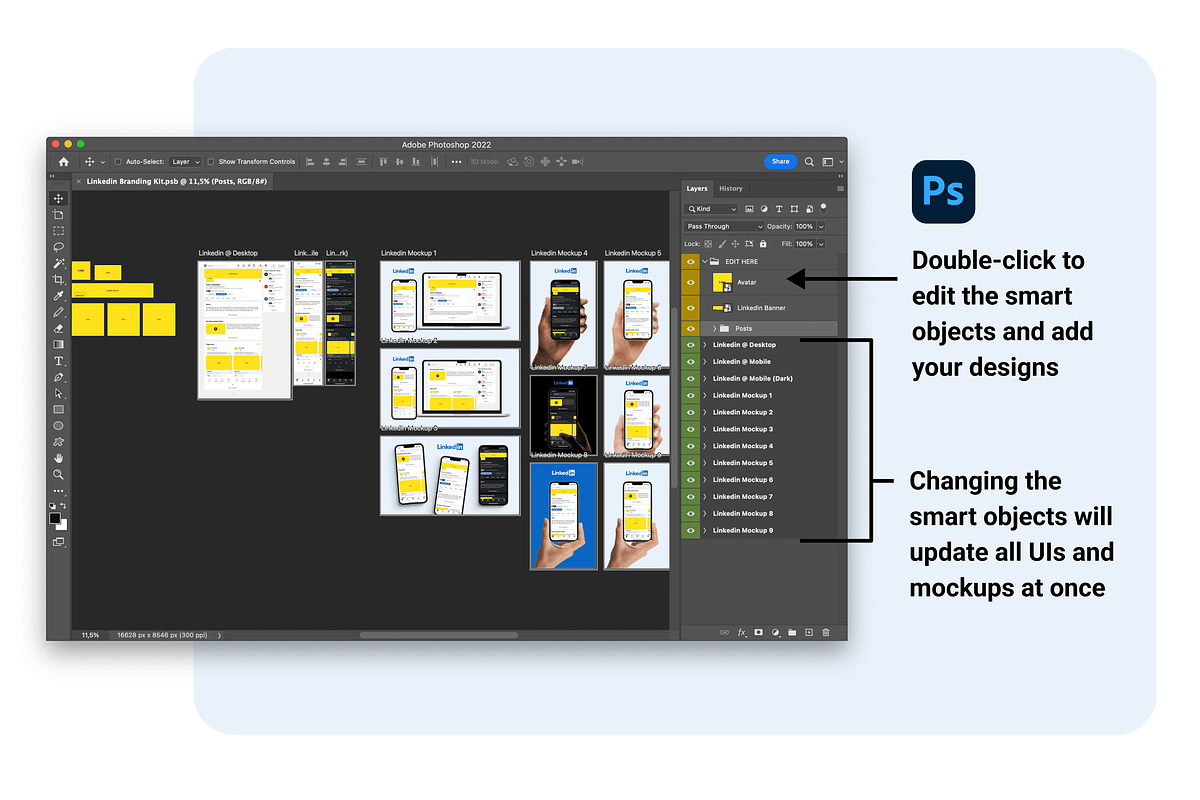Image resolution: width=1200 pixels, height=800 pixels.
Task: Hide the Linkedin Mockup 9 group
Action: click(690, 530)
